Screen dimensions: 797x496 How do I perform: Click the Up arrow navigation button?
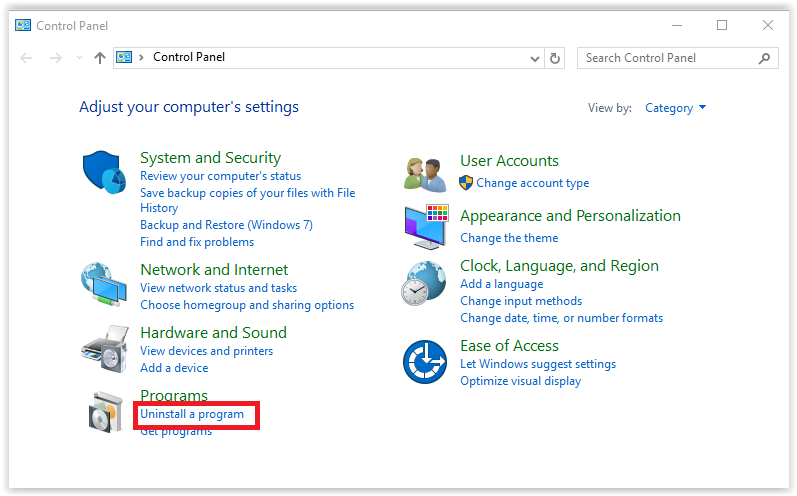pos(99,58)
